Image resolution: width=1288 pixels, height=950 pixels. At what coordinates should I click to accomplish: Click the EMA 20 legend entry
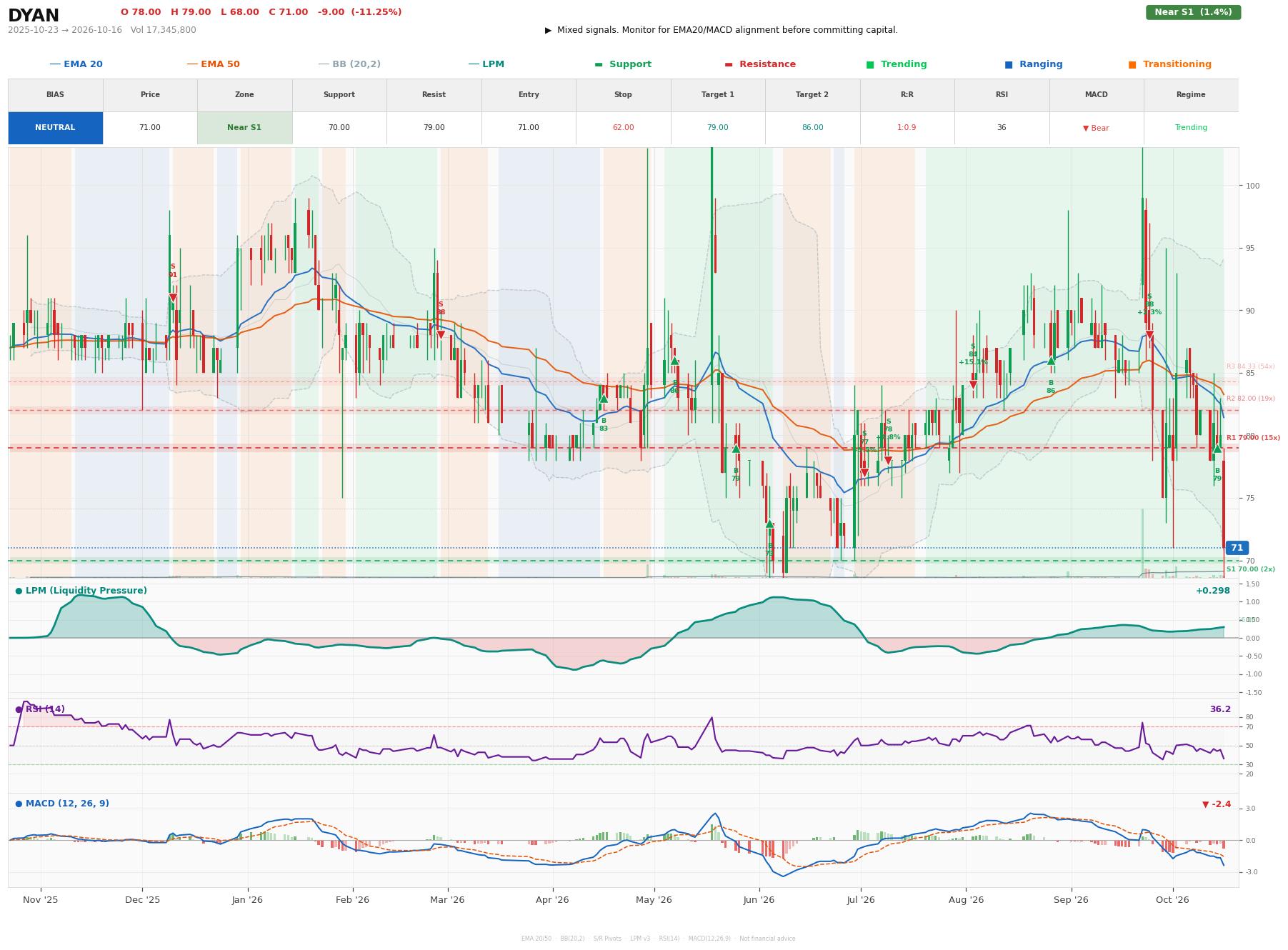[x=76, y=64]
